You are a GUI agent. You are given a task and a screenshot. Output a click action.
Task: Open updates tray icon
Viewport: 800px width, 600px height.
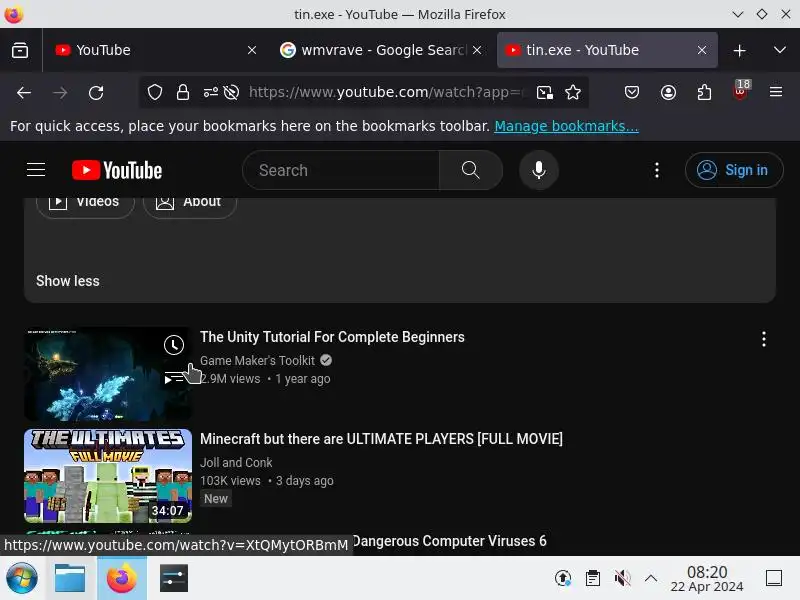coord(563,578)
